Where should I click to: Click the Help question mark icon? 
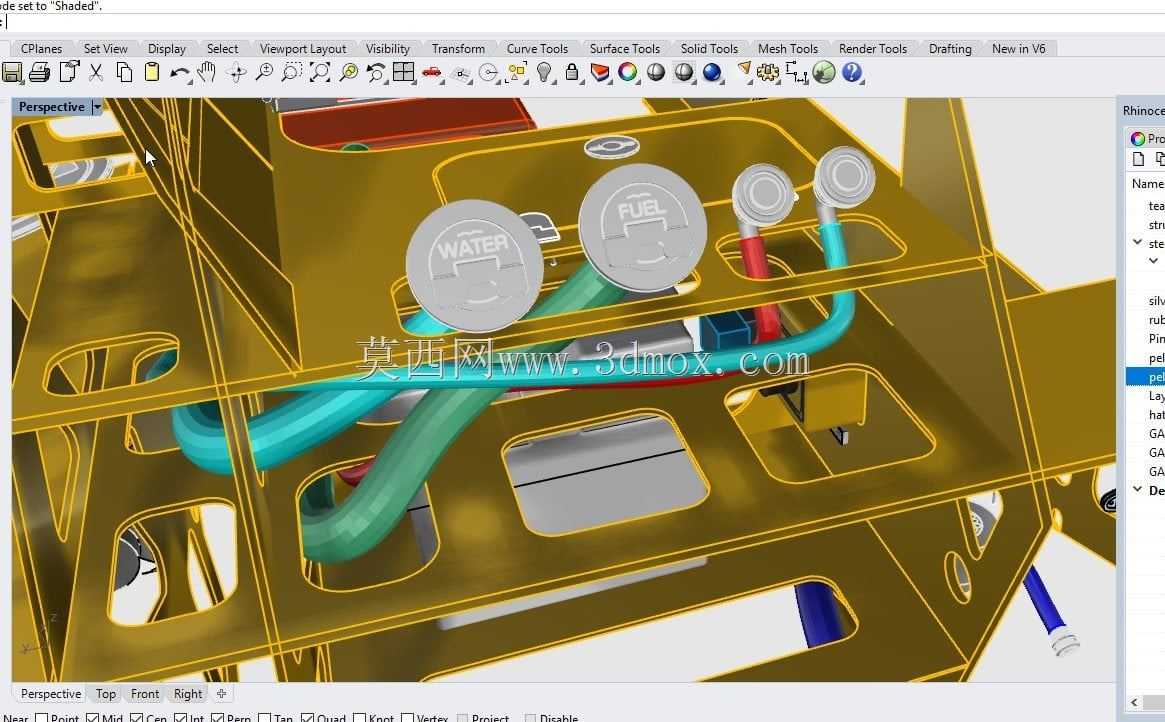(x=852, y=72)
